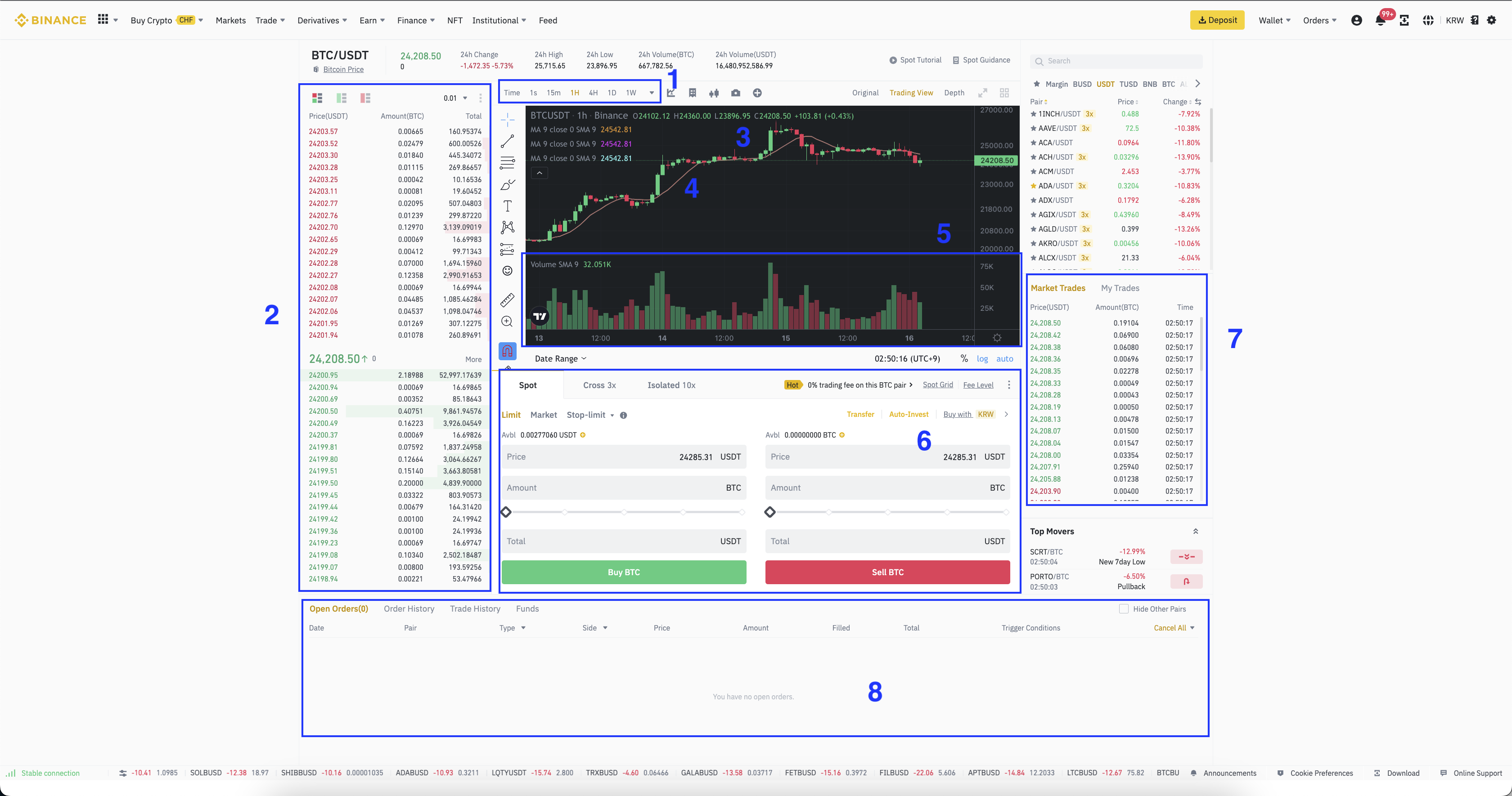Click the plus circle compare icon
Screen dimensions: 1512x796
[x=757, y=93]
